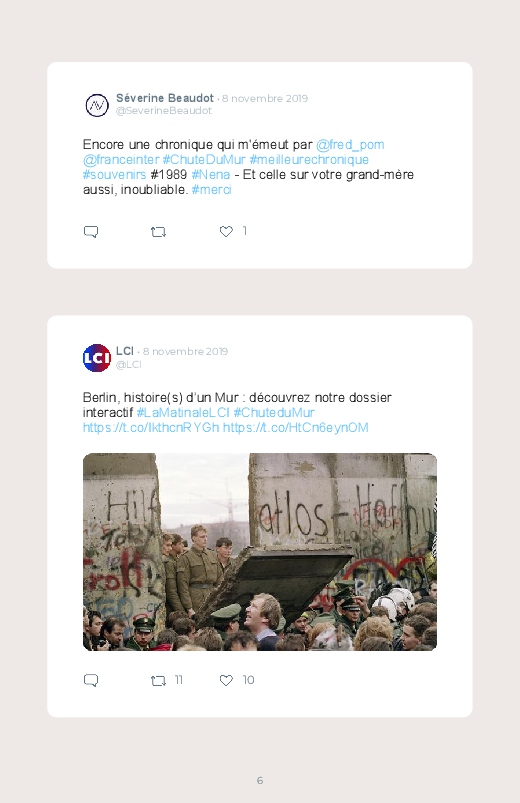
Task: Retweet the LCI Berlin tweet
Action: (x=158, y=681)
